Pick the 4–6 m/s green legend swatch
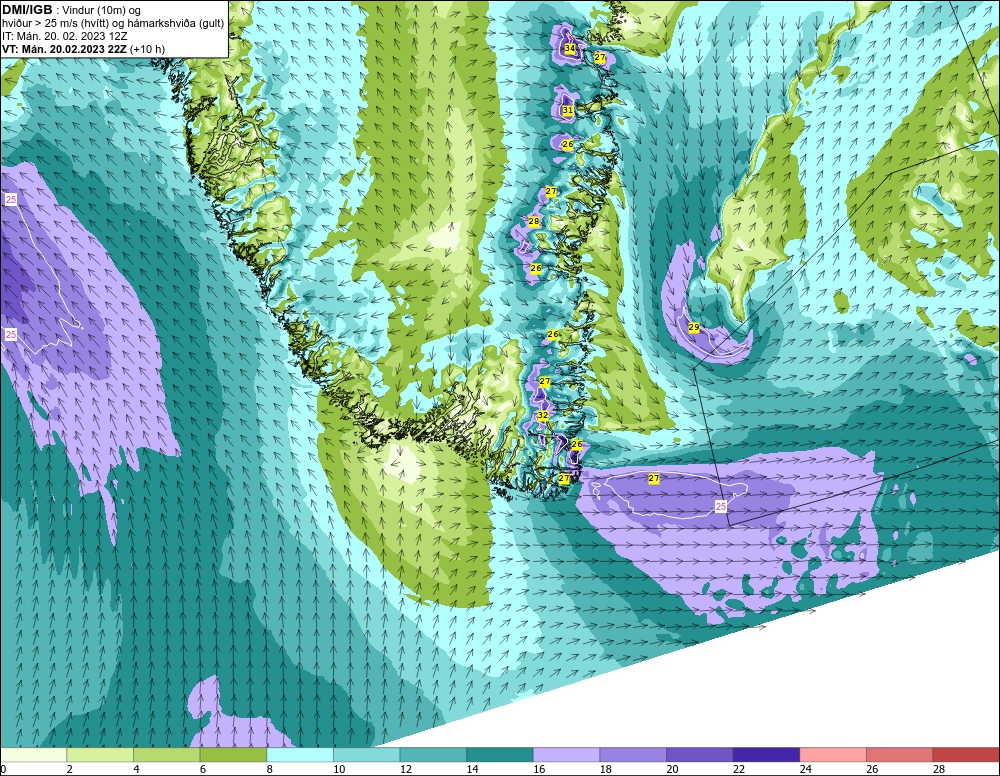This screenshot has width=1000, height=776. 166,755
